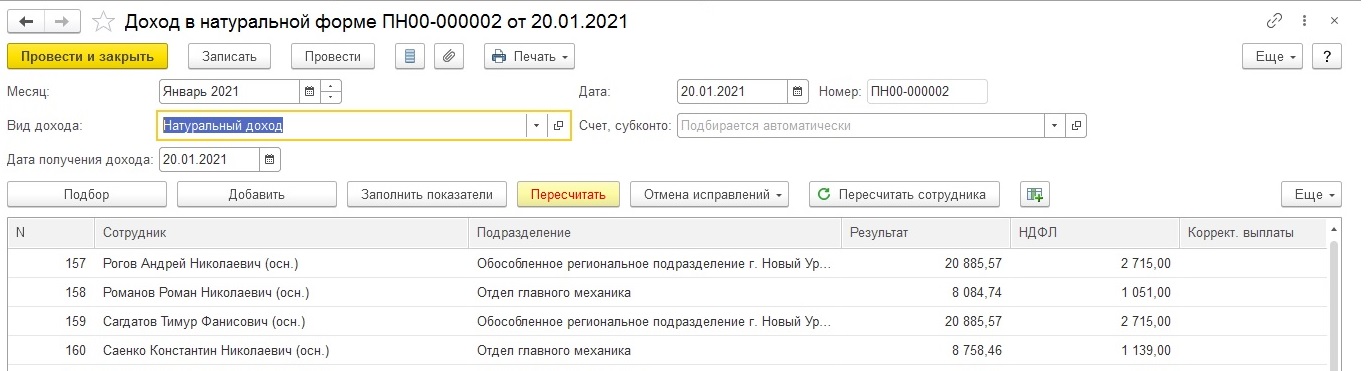Click the yellow Пересчитать button
The image size is (1371, 371).
(568, 194)
